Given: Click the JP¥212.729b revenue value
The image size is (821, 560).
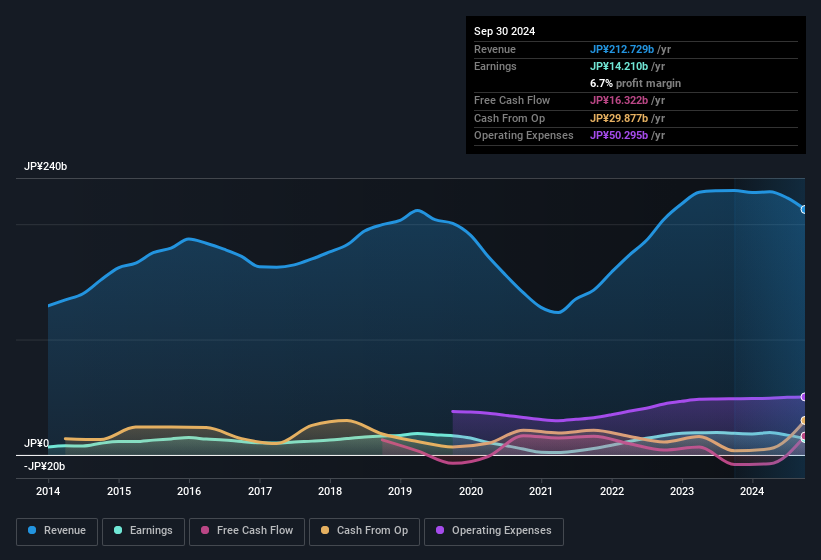Looking at the screenshot, I should (x=622, y=49).
